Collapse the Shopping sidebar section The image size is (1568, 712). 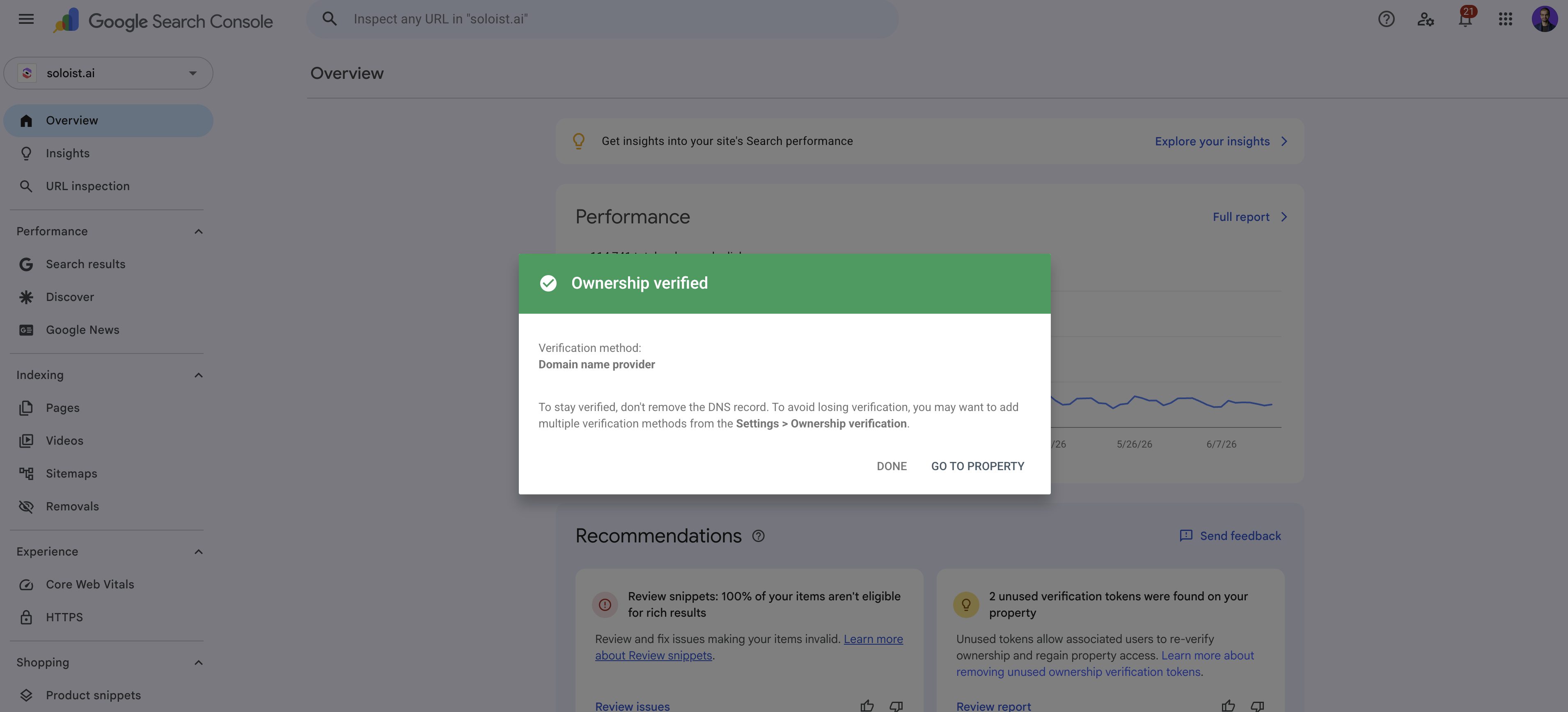pos(198,663)
